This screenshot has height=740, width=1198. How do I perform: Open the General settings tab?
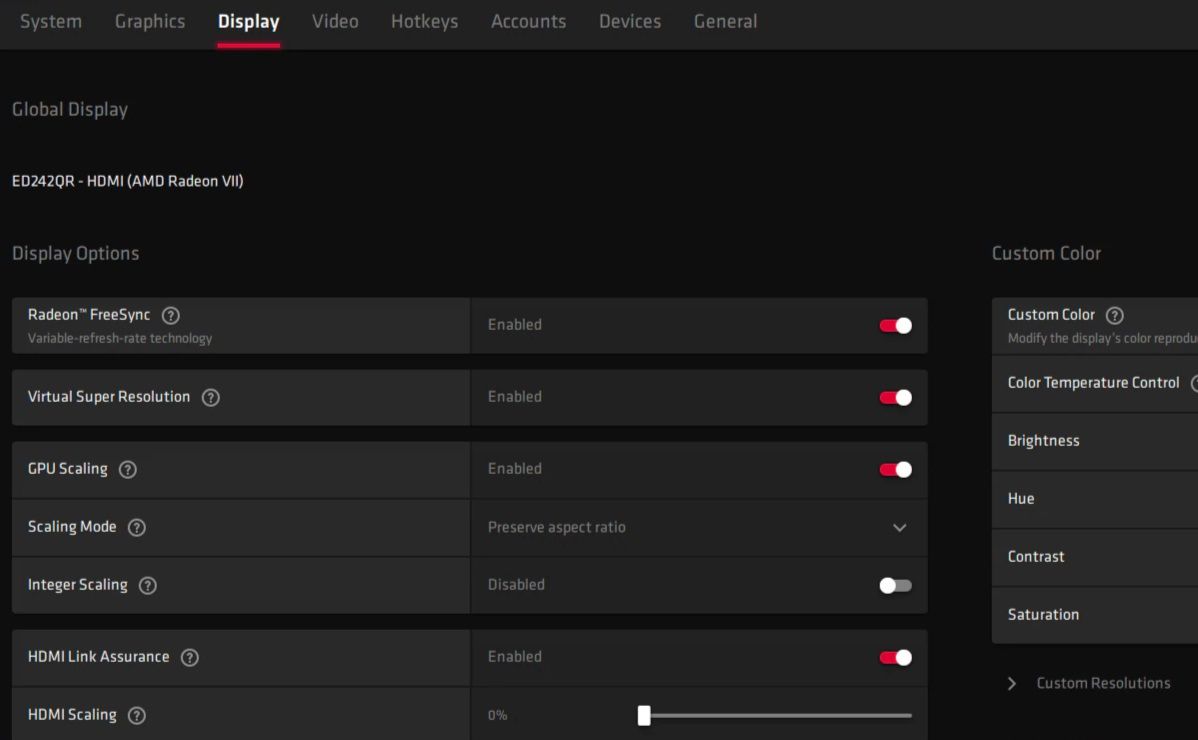725,21
